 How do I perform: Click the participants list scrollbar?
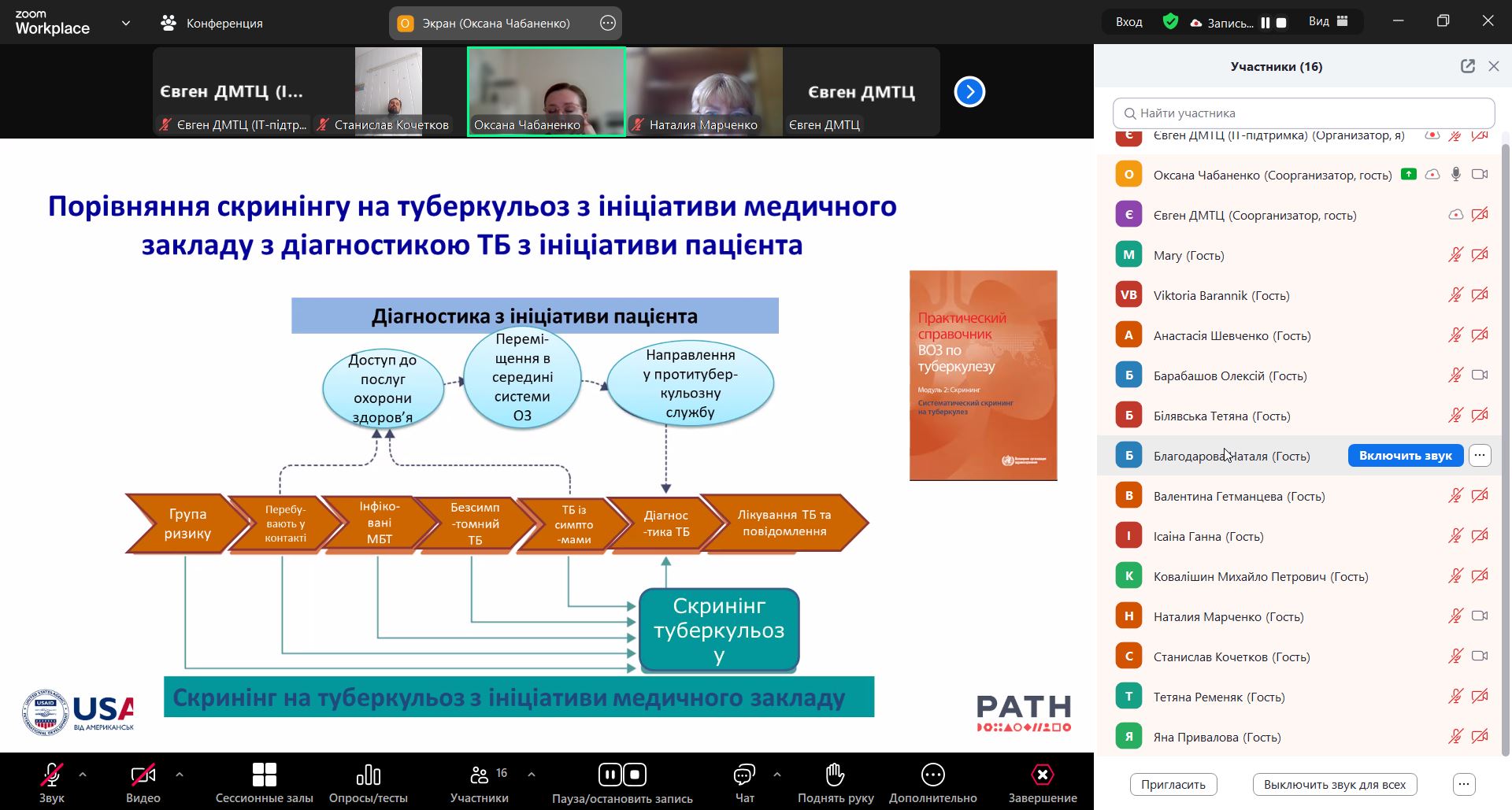[x=1505, y=441]
